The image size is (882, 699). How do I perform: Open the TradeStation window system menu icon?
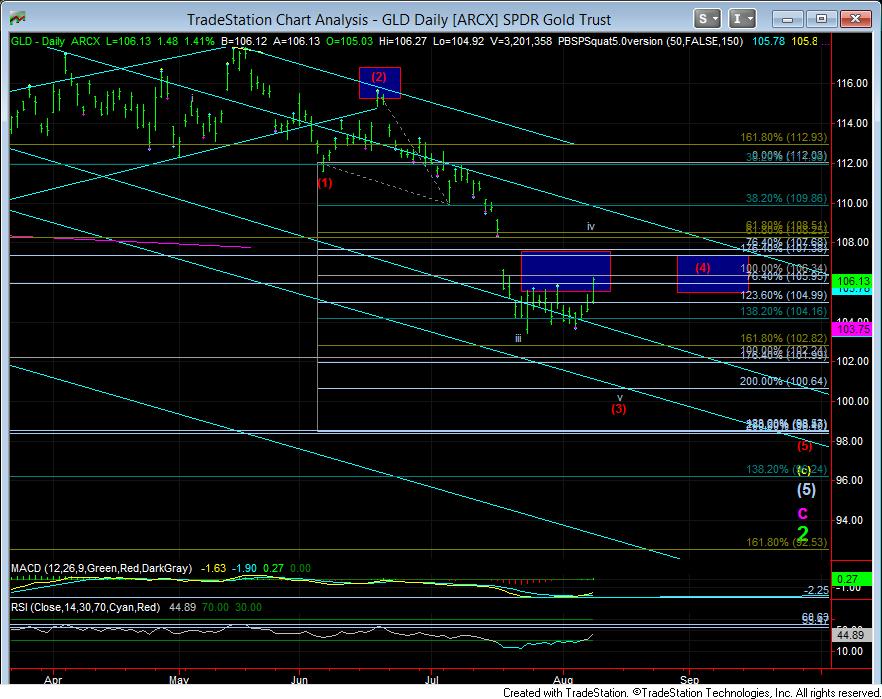[x=17, y=19]
